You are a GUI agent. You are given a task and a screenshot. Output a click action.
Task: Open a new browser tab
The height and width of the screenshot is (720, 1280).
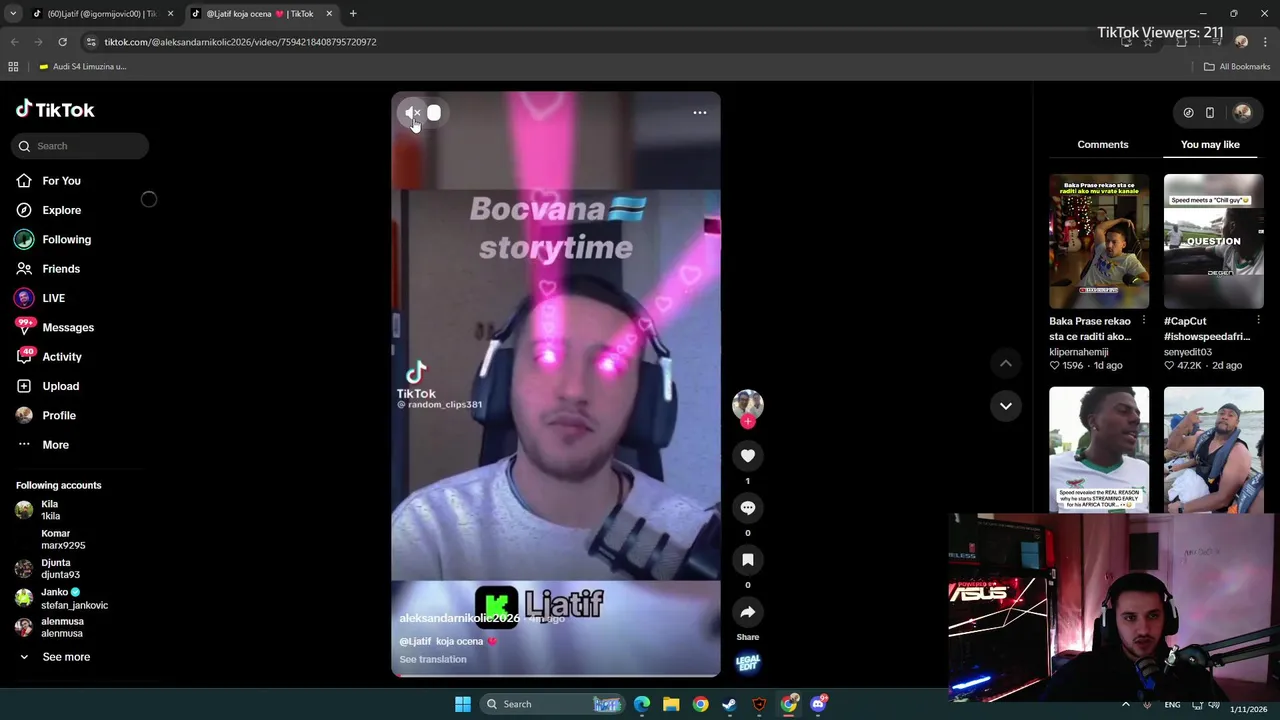pyautogui.click(x=353, y=14)
